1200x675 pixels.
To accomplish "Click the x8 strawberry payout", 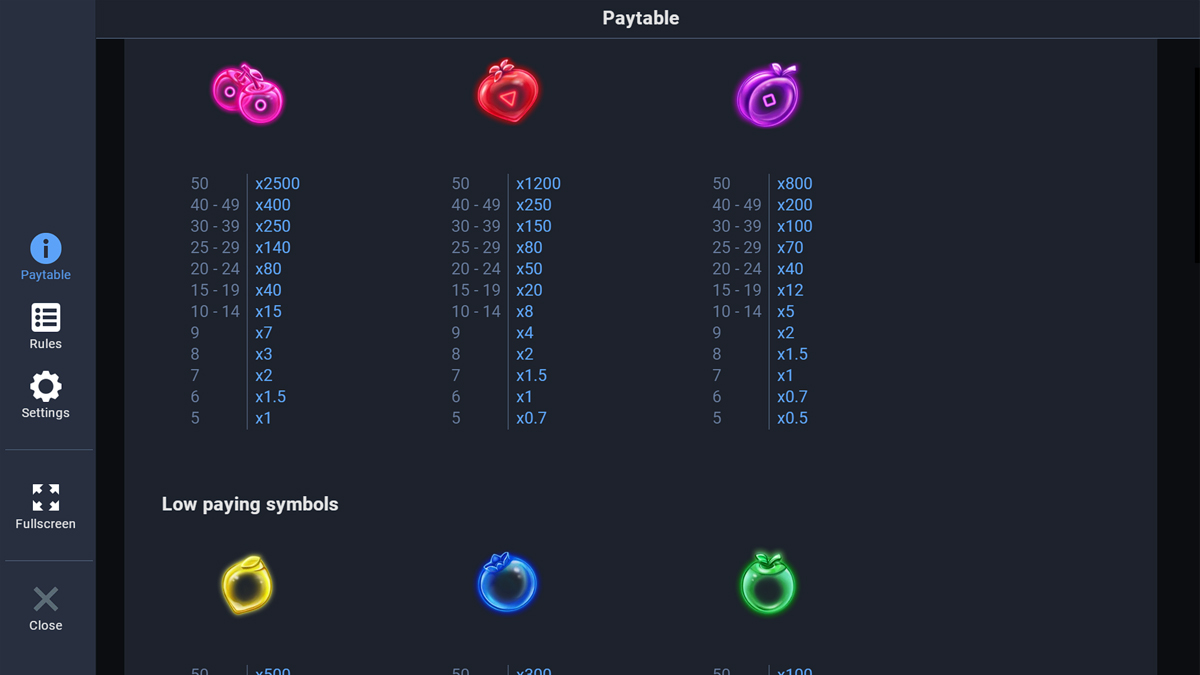I will (525, 312).
